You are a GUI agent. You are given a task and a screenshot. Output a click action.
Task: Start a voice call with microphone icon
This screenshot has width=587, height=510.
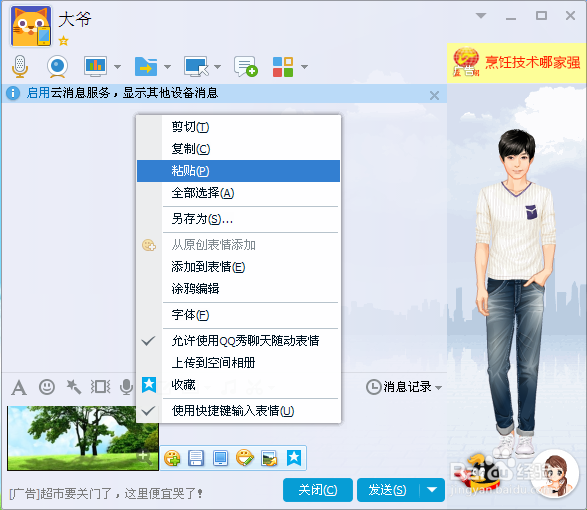[x=20, y=67]
